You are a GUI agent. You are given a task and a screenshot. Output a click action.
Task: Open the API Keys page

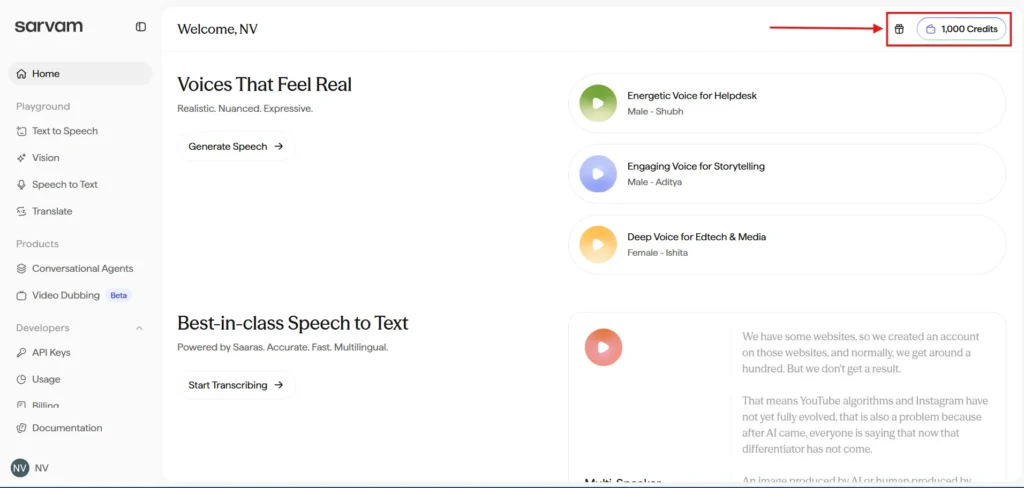51,353
